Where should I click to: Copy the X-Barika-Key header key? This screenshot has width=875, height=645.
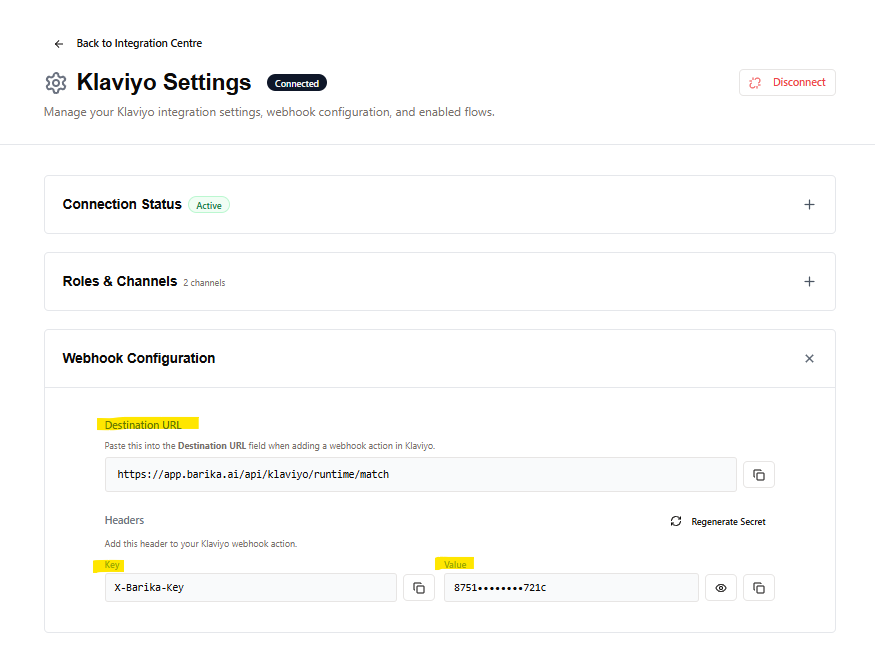coord(419,588)
